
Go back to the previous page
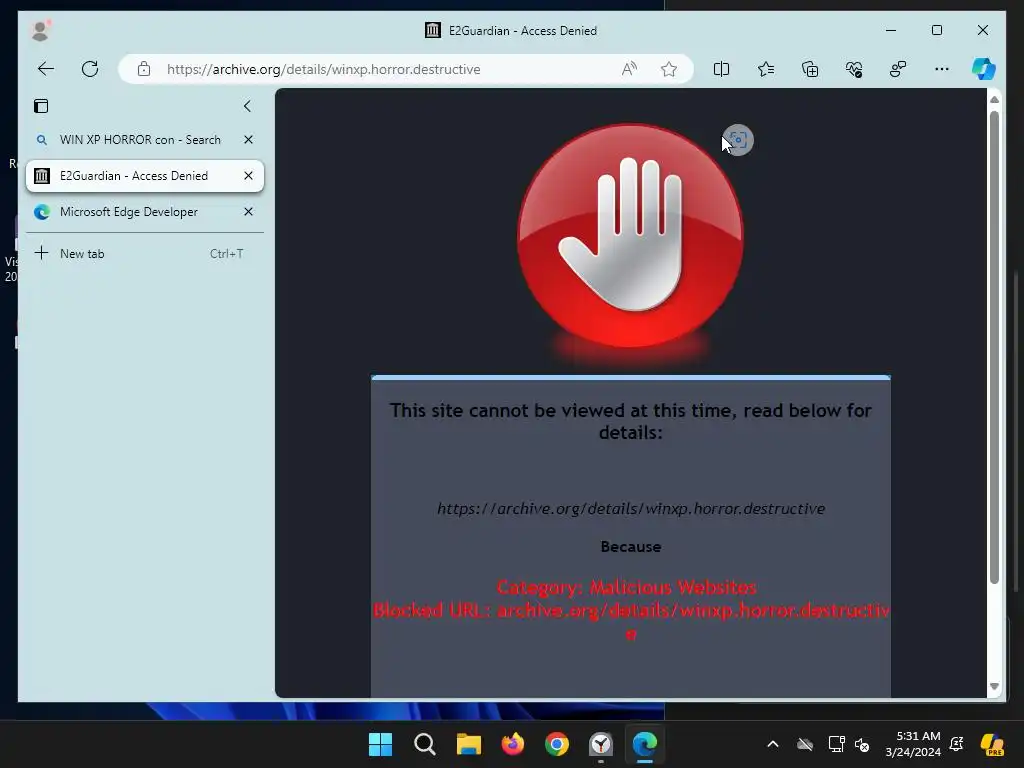pos(46,69)
